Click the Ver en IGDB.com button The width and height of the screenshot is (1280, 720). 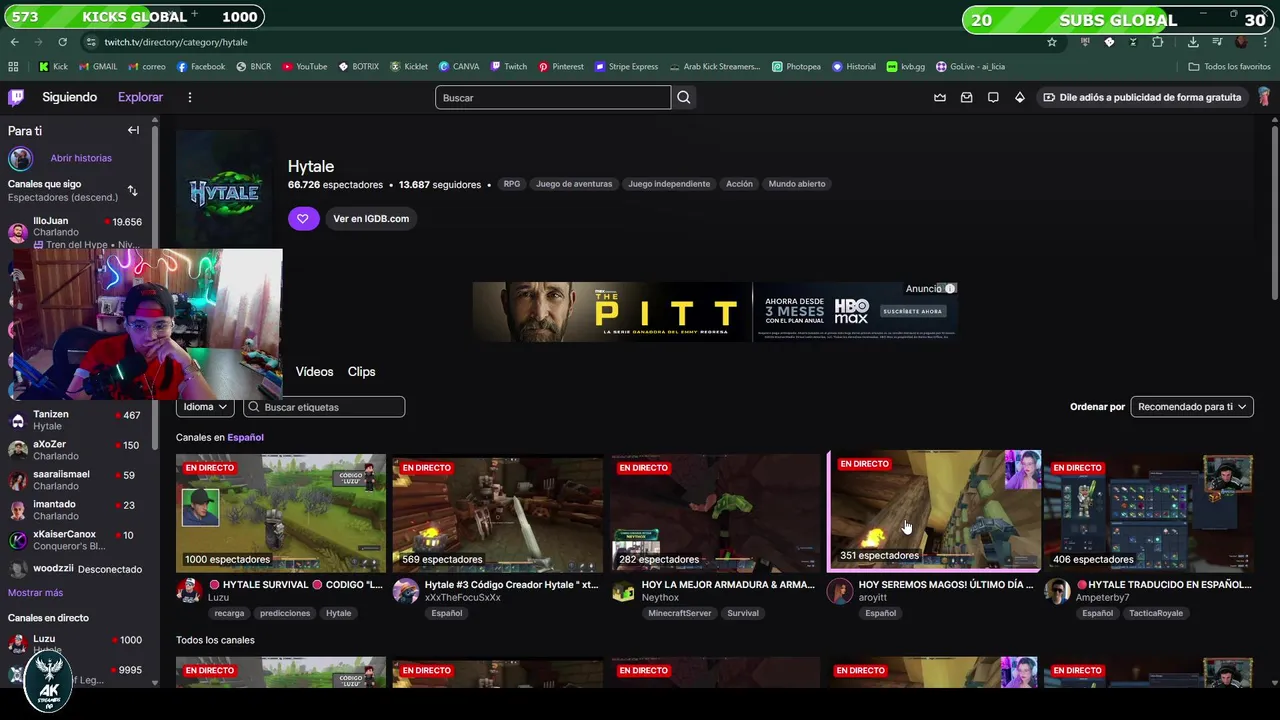[371, 218]
